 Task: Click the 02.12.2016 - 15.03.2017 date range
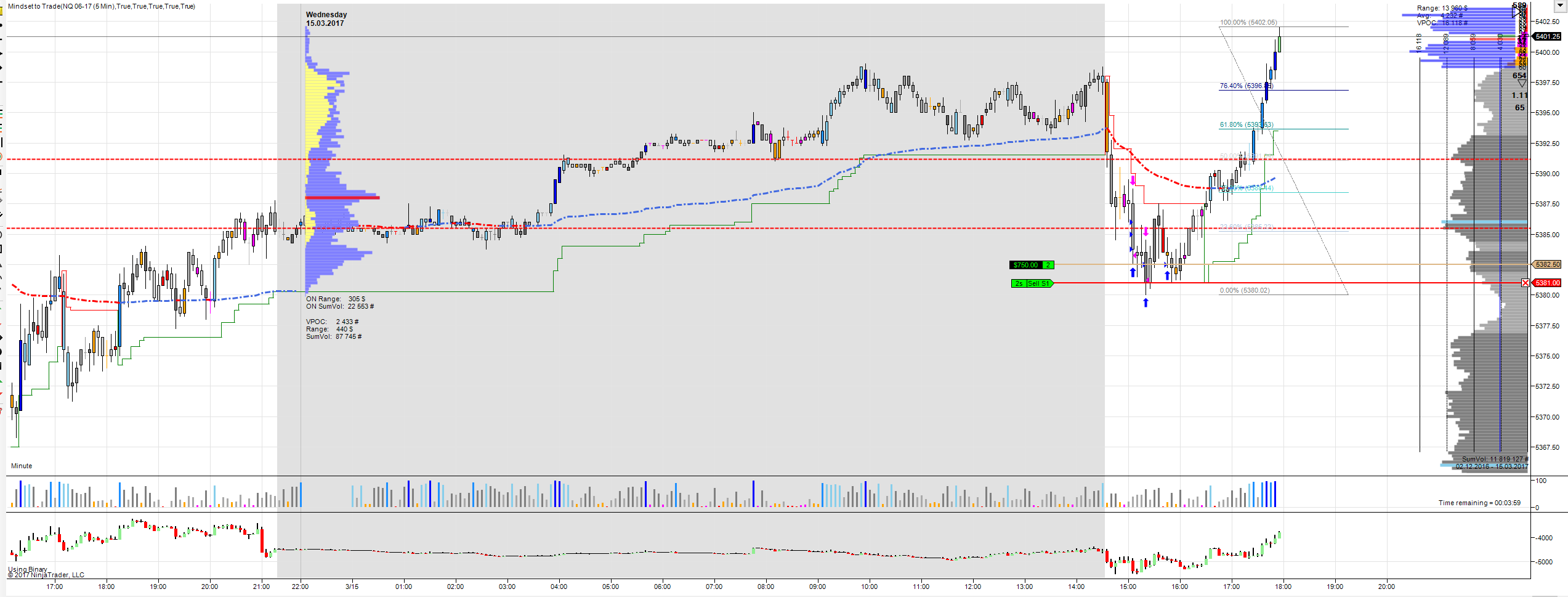(x=1492, y=466)
